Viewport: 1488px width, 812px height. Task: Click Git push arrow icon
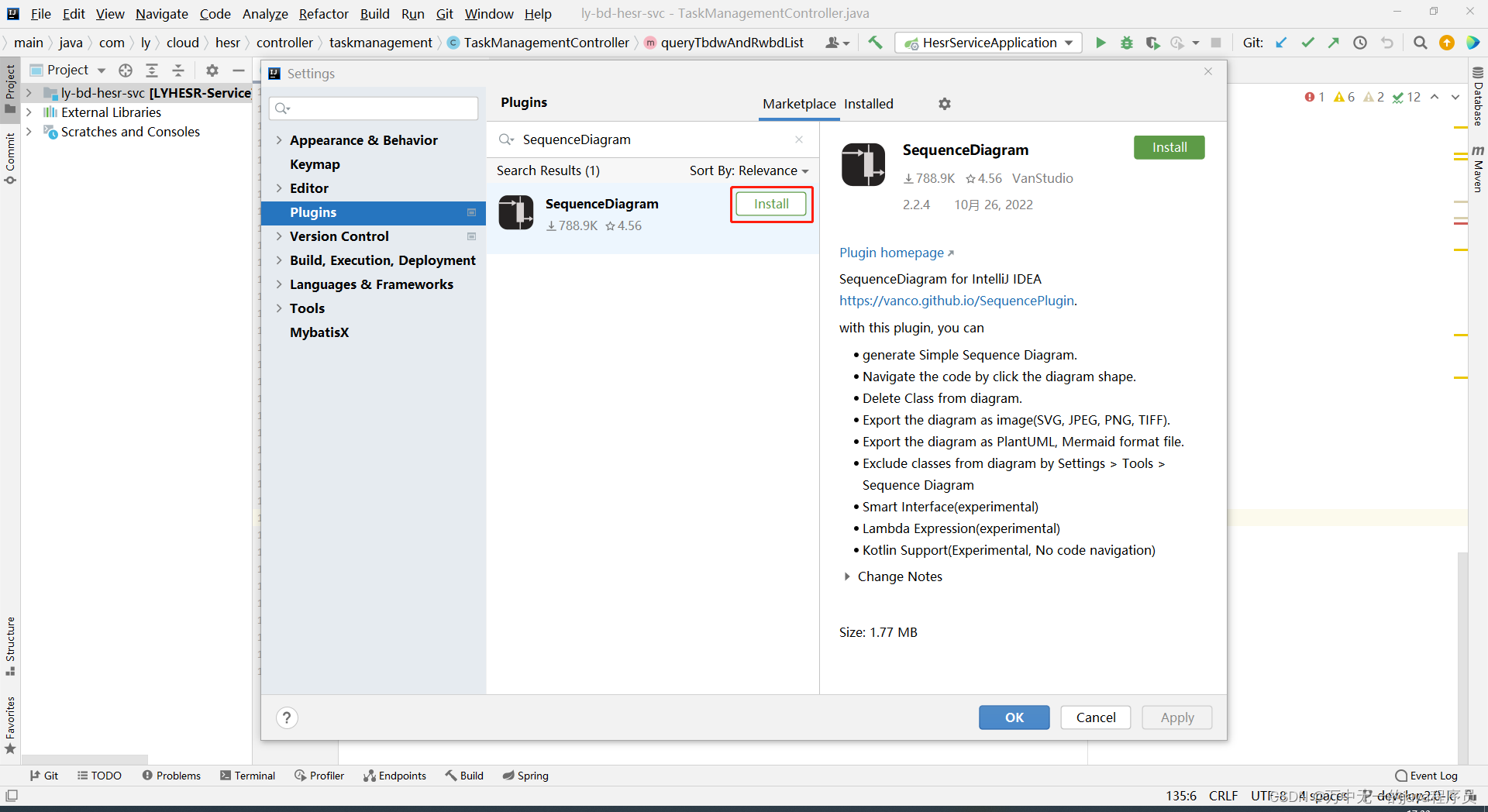tap(1334, 43)
